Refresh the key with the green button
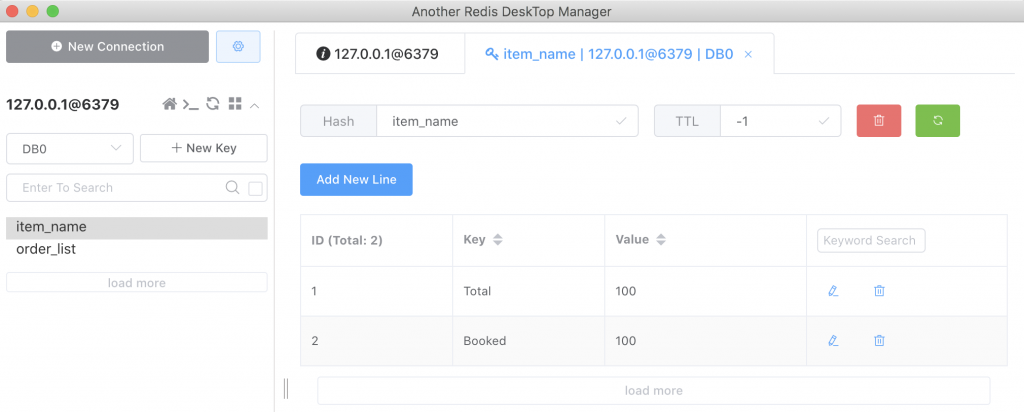The image size is (1024, 412). (938, 121)
